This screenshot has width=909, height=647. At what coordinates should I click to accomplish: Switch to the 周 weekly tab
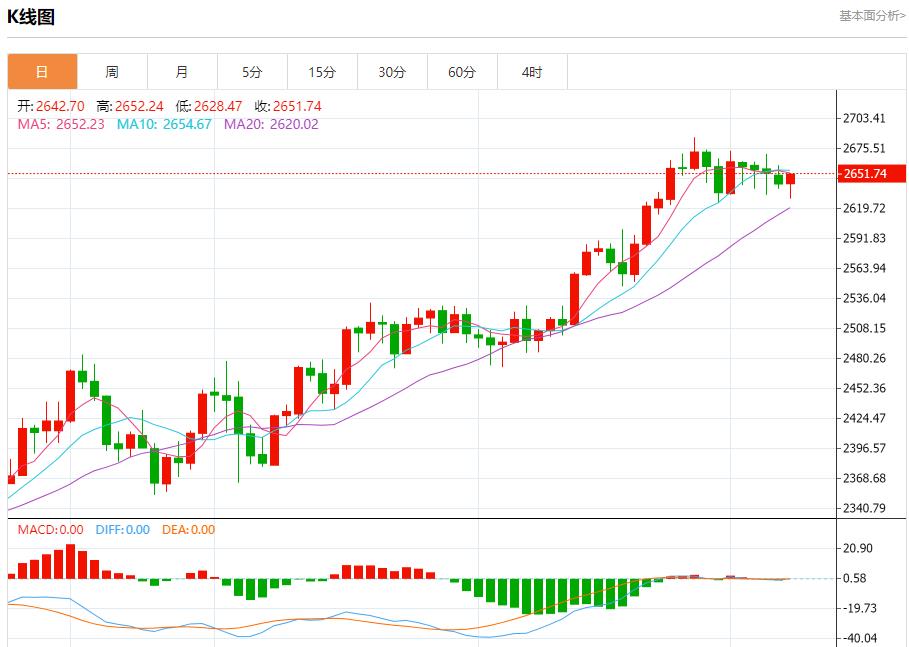(x=112, y=72)
